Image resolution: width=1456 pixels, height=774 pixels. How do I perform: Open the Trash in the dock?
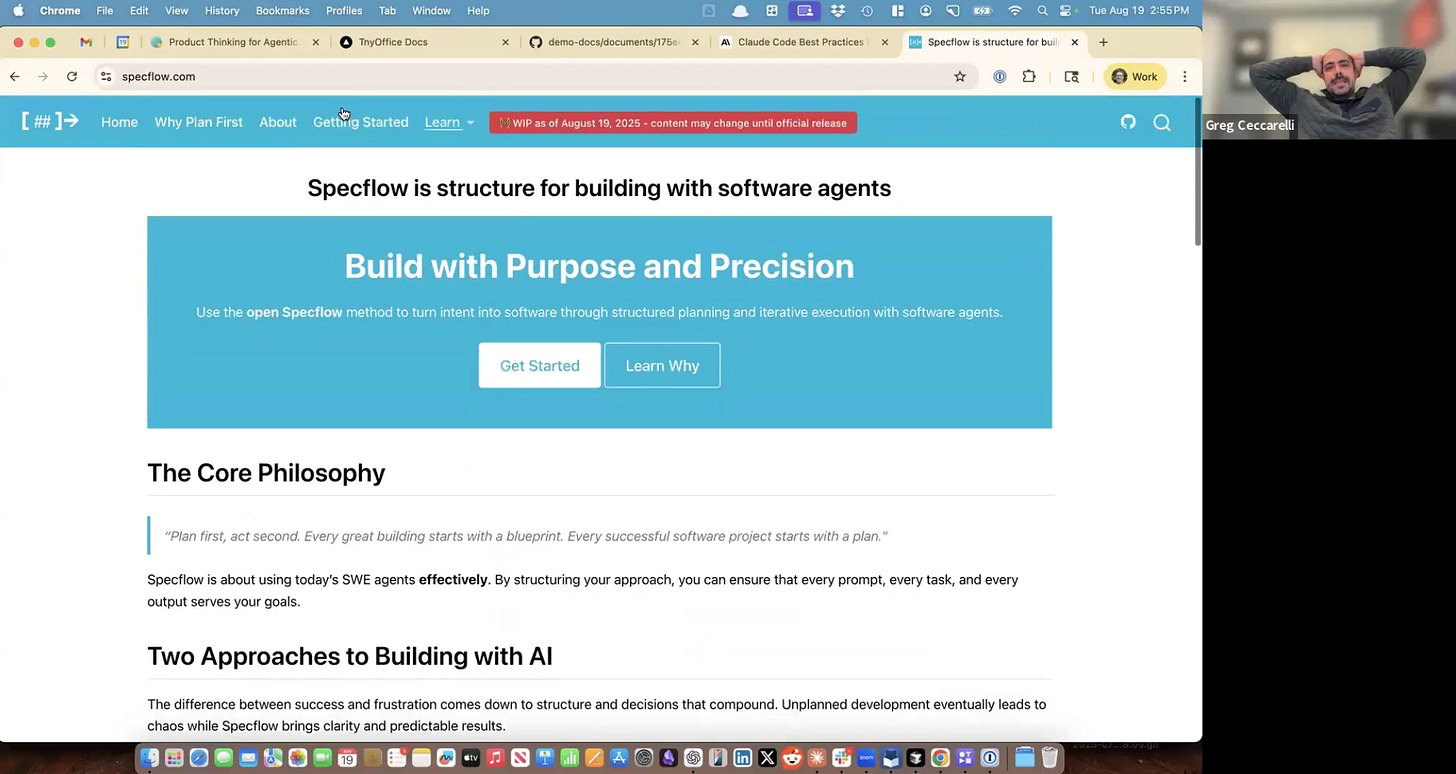coord(1049,758)
